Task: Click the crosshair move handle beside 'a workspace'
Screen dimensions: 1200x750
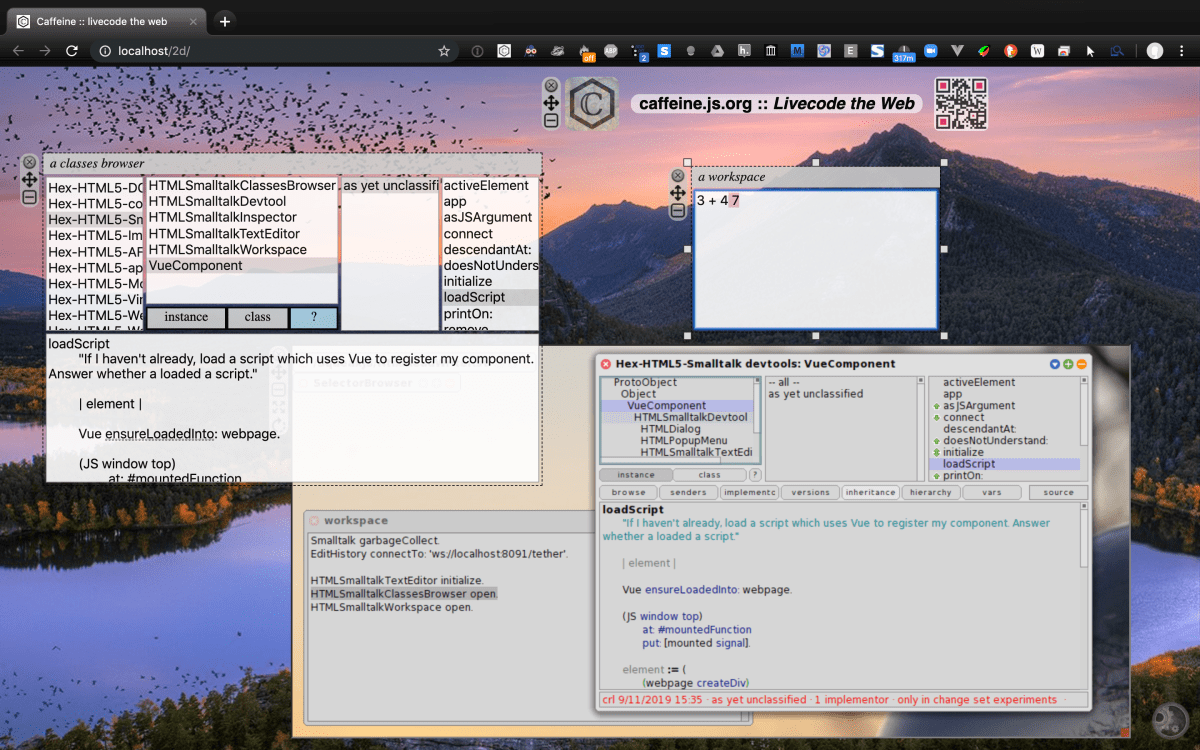Action: (678, 192)
